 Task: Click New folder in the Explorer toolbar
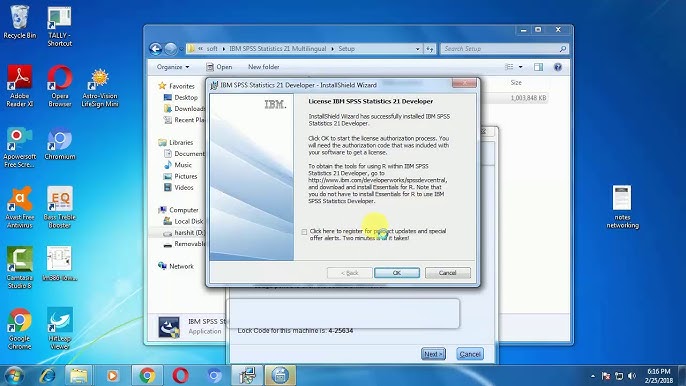tap(263, 67)
